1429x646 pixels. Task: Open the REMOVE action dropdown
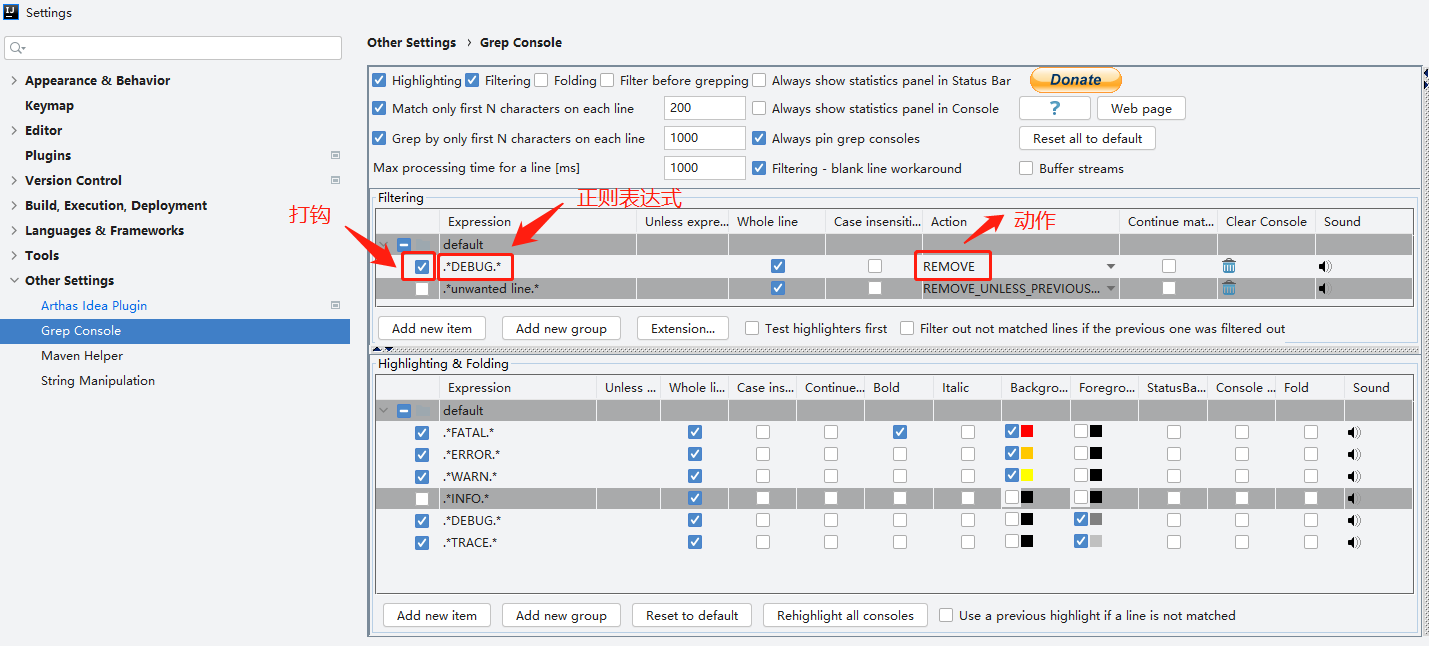pos(1110,267)
